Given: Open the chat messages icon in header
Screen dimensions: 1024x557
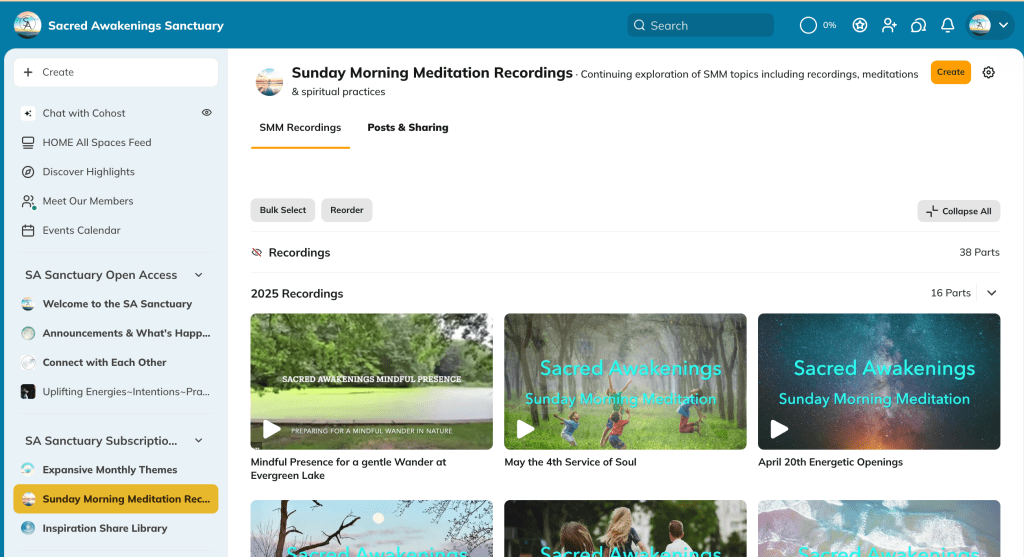Looking at the screenshot, I should click(918, 25).
